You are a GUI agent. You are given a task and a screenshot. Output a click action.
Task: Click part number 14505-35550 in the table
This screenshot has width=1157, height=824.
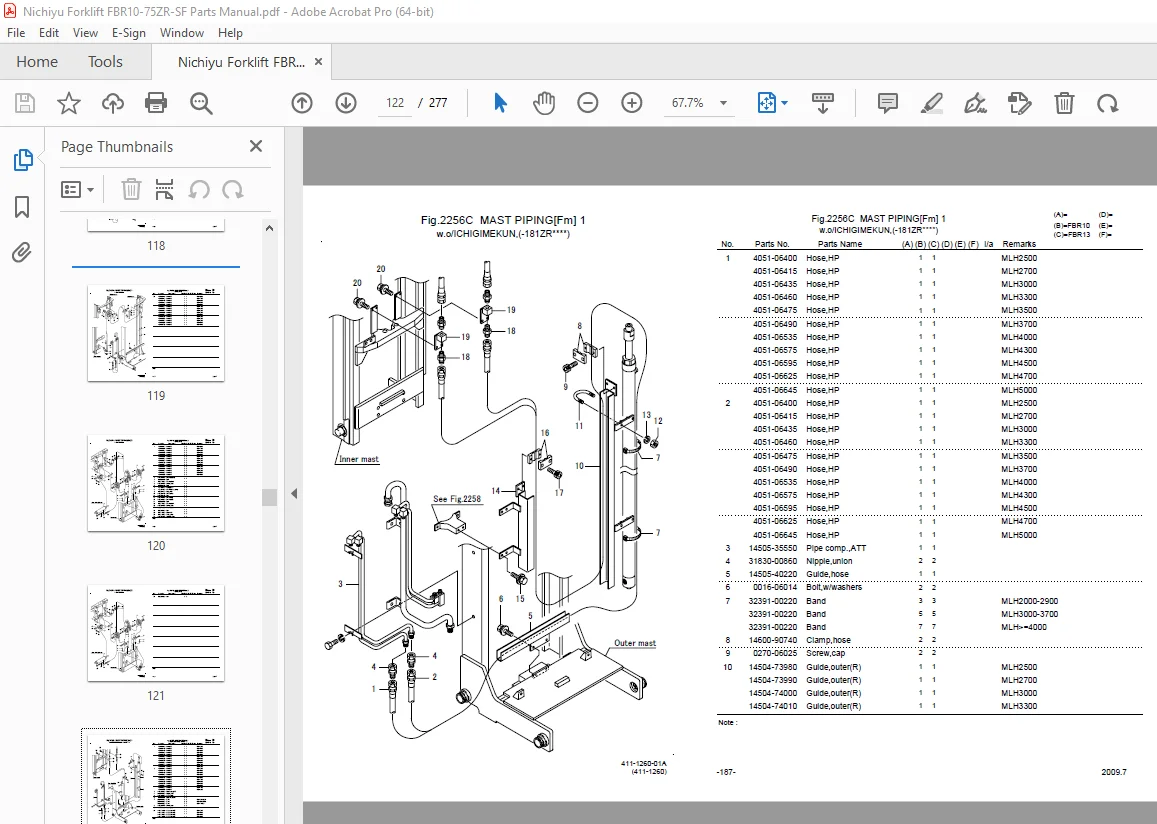pyautogui.click(x=773, y=548)
